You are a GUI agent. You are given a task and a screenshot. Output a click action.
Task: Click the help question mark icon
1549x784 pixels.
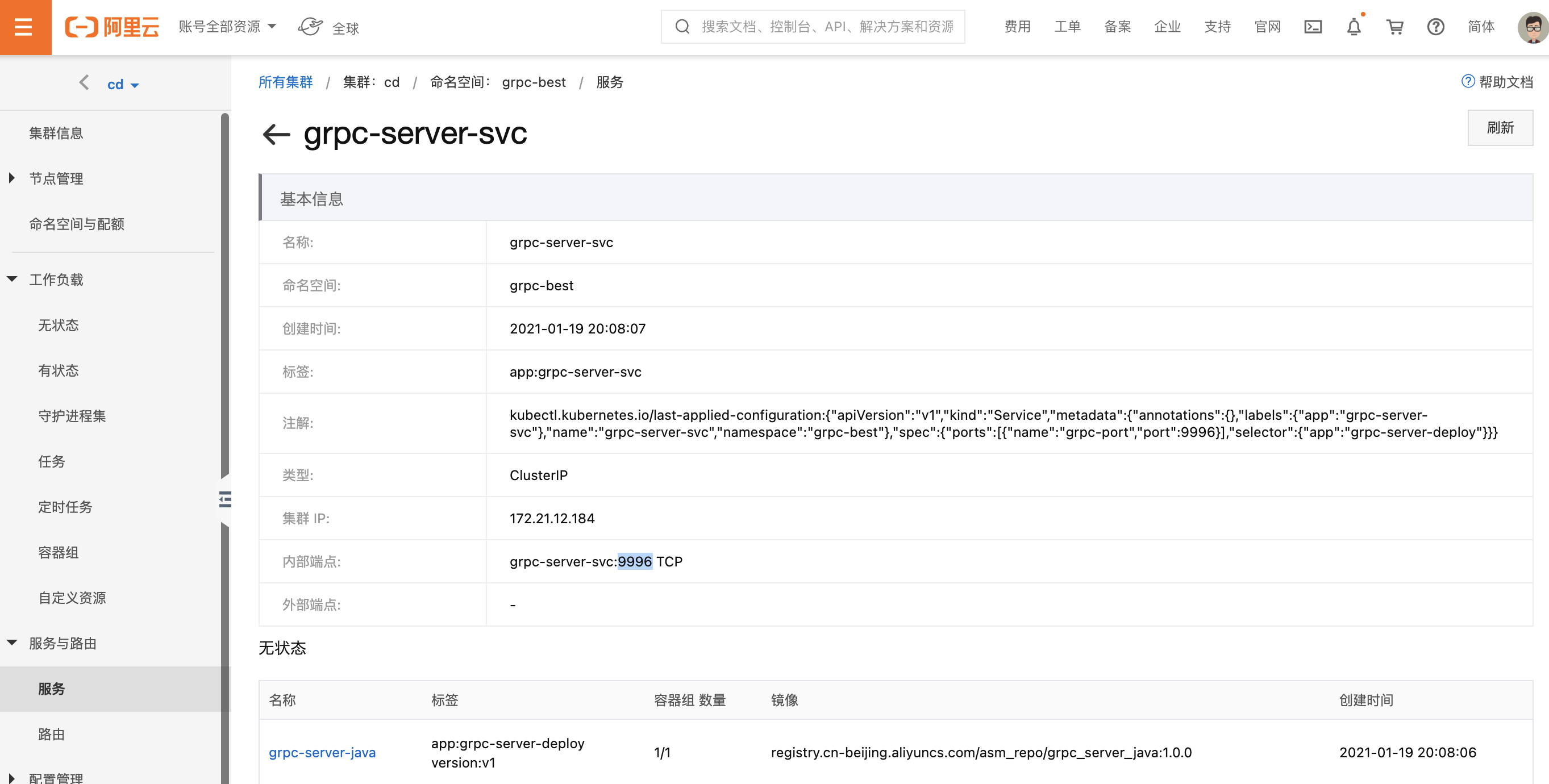click(1435, 27)
